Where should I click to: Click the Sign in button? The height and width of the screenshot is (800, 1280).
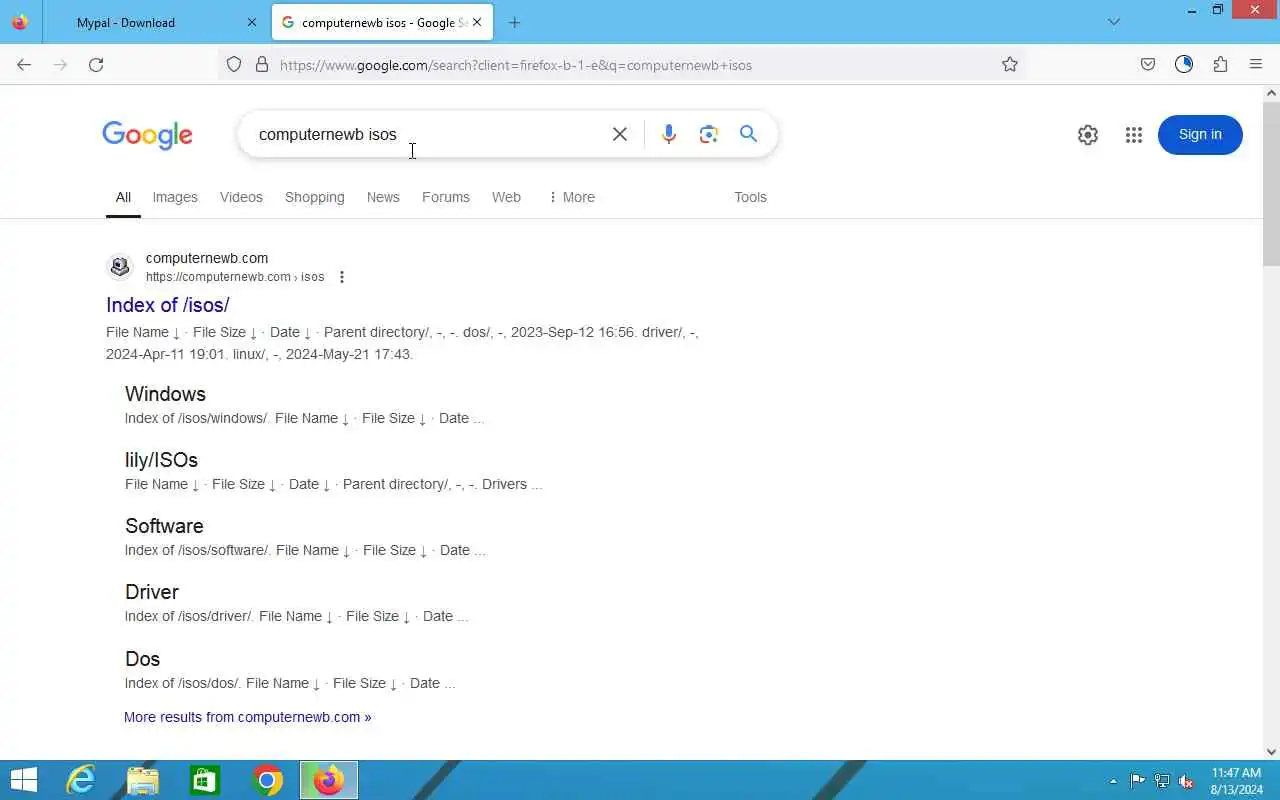(1200, 135)
